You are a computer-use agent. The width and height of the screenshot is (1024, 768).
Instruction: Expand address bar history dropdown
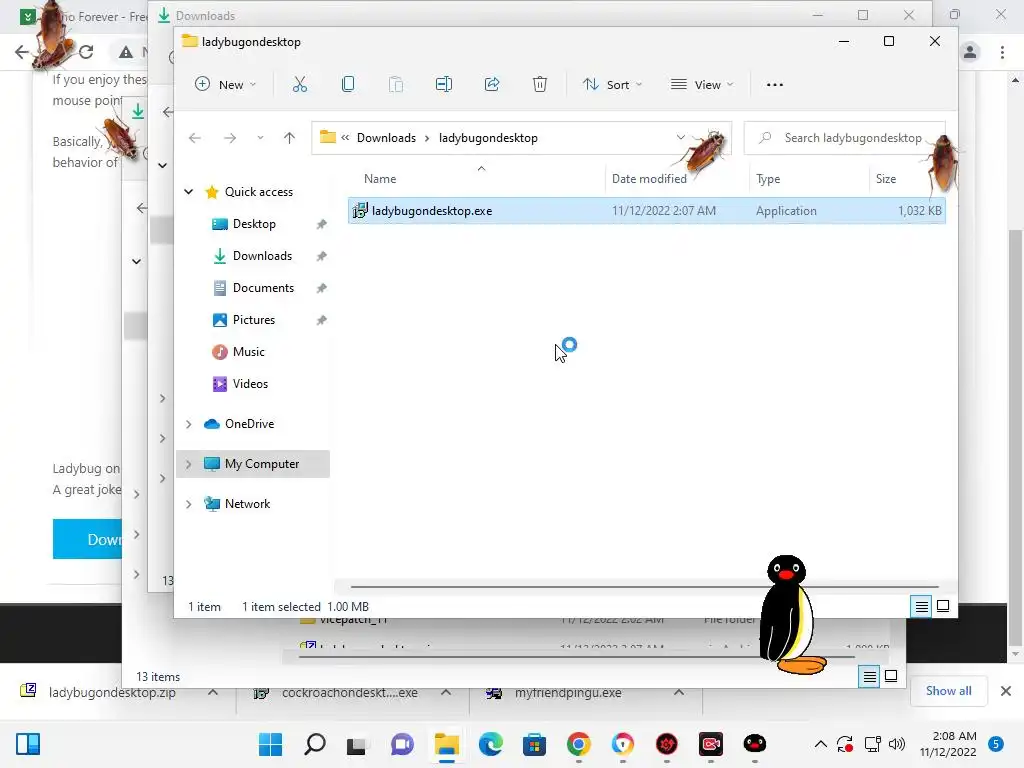[680, 137]
